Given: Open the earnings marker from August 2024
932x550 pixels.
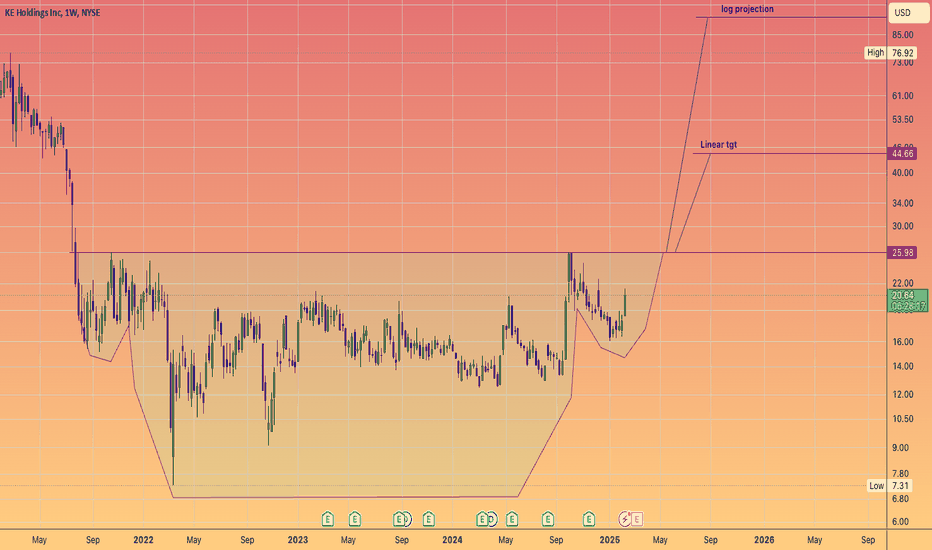Looking at the screenshot, I should pyautogui.click(x=548, y=520).
